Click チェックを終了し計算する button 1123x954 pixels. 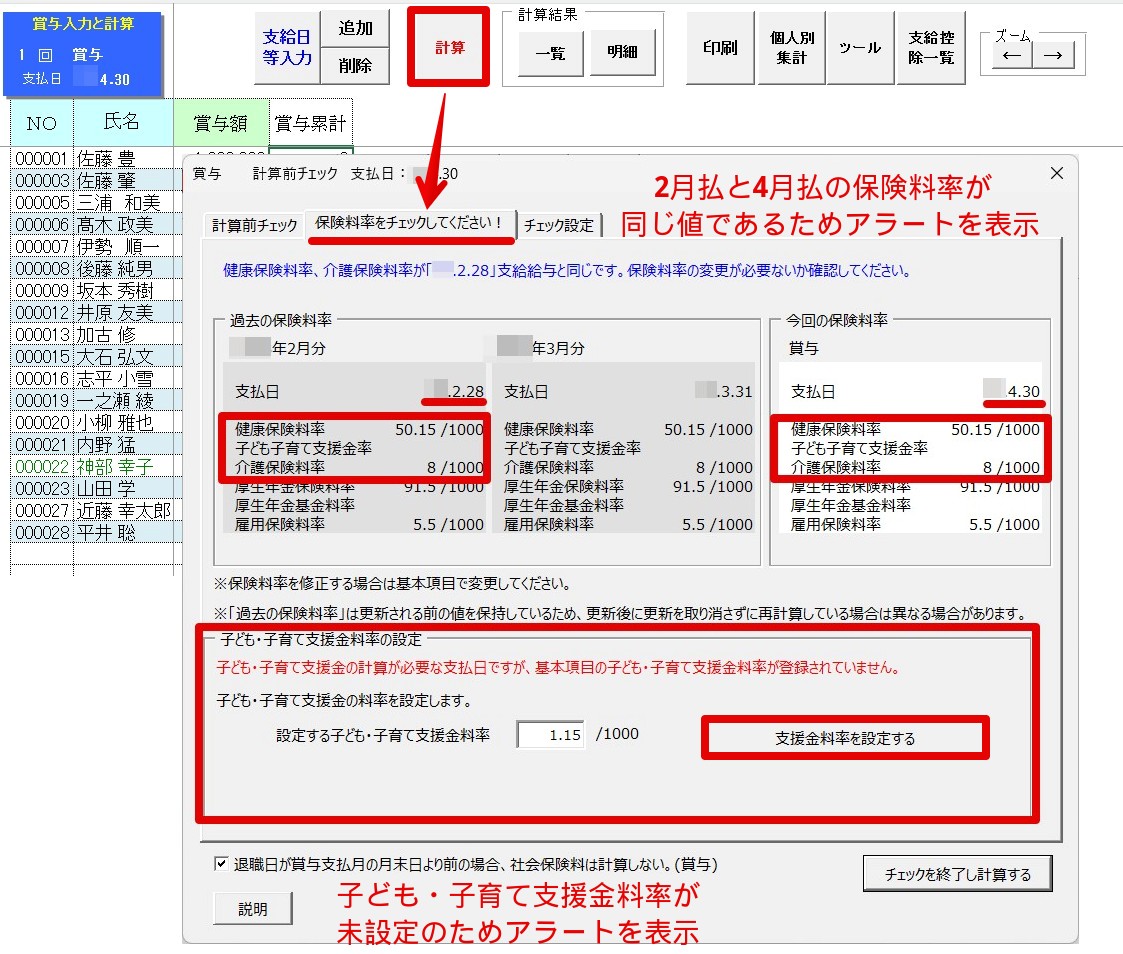pos(957,874)
